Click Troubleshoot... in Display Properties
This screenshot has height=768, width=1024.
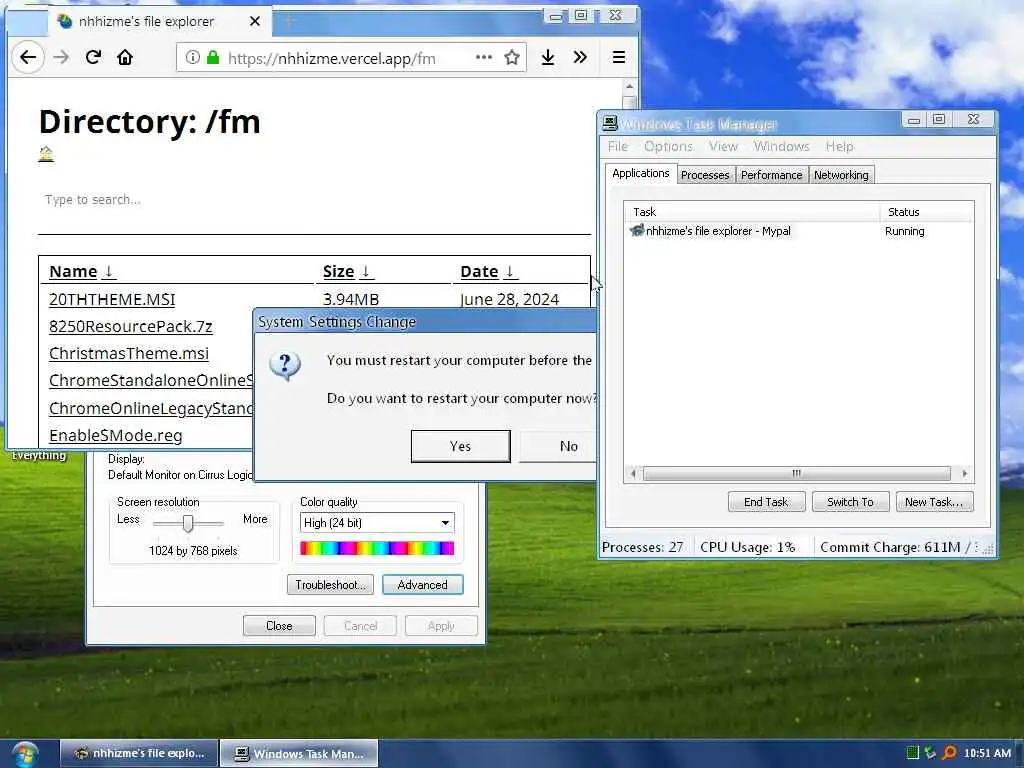point(330,584)
